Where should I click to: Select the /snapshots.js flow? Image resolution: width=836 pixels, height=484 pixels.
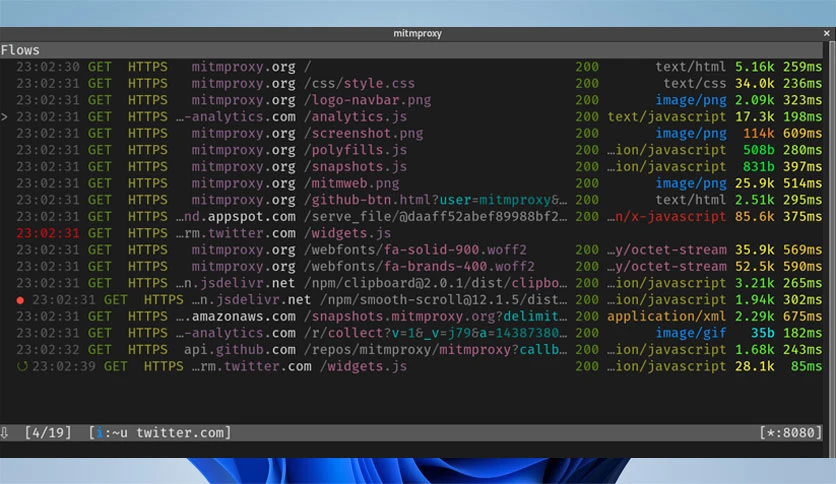point(411,166)
